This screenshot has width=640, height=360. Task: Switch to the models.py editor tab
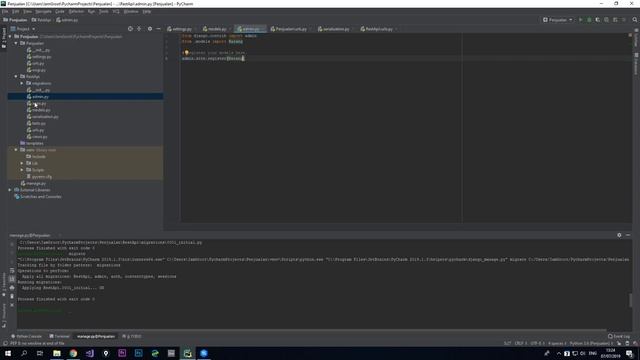(x=215, y=29)
